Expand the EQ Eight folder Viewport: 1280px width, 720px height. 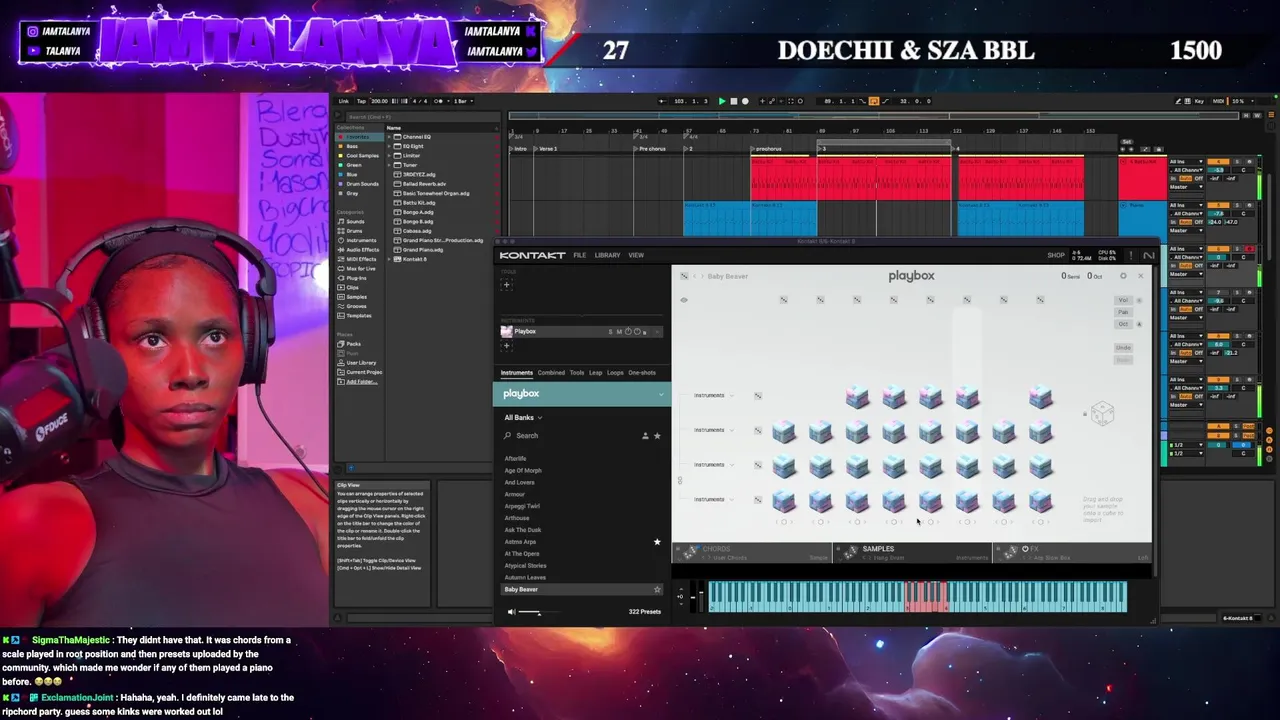(x=390, y=146)
